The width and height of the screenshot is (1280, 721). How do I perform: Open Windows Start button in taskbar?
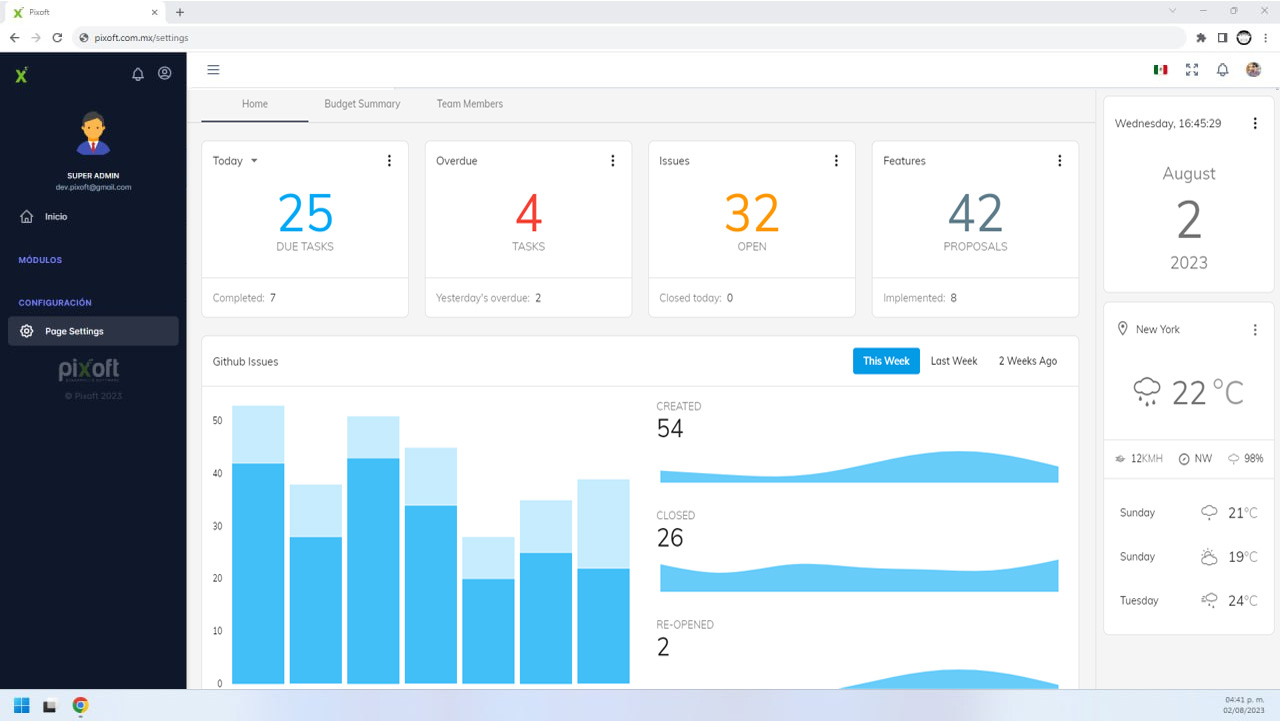coord(21,706)
